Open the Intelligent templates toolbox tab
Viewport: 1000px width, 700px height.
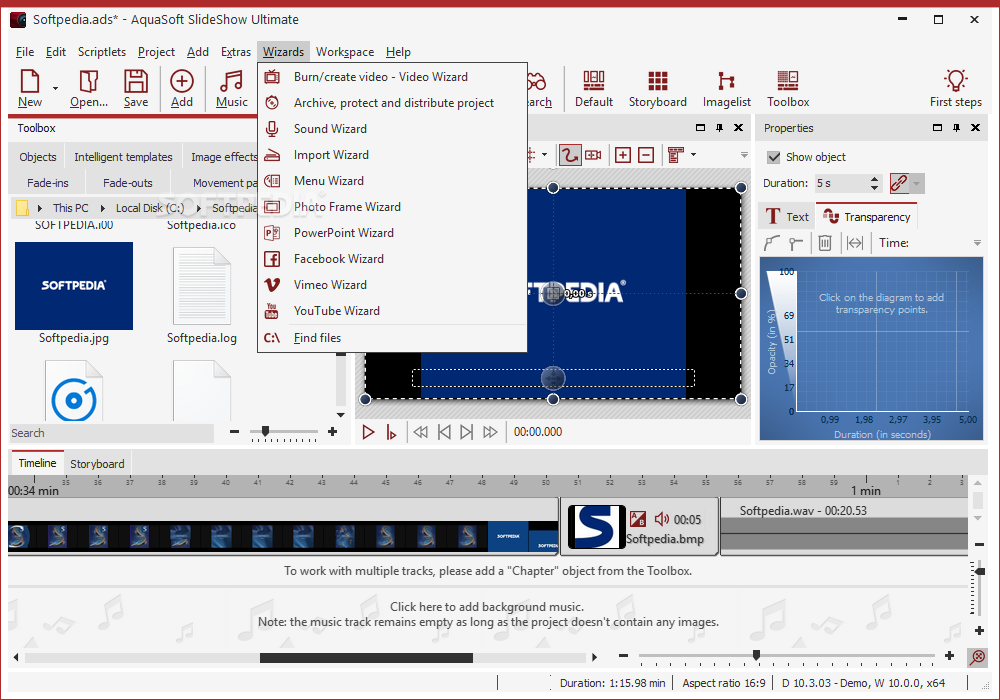(123, 157)
